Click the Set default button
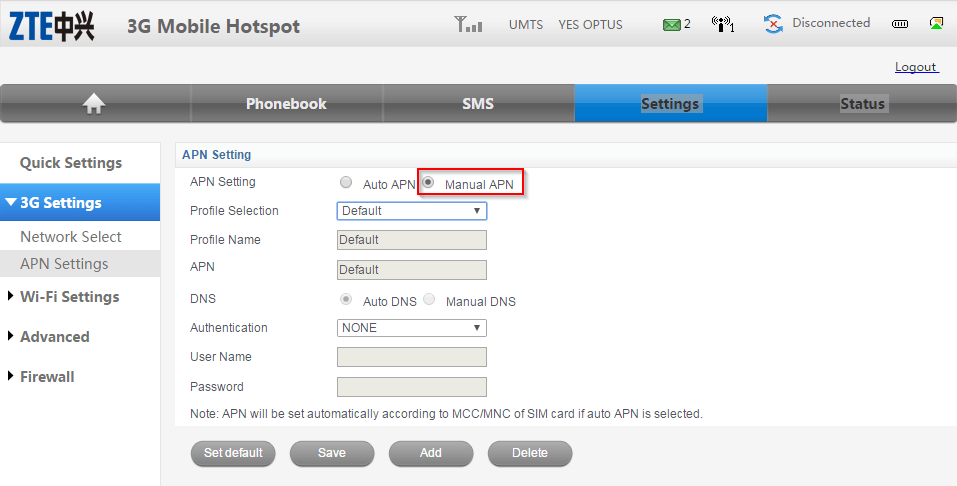The height and width of the screenshot is (486, 957). point(233,453)
